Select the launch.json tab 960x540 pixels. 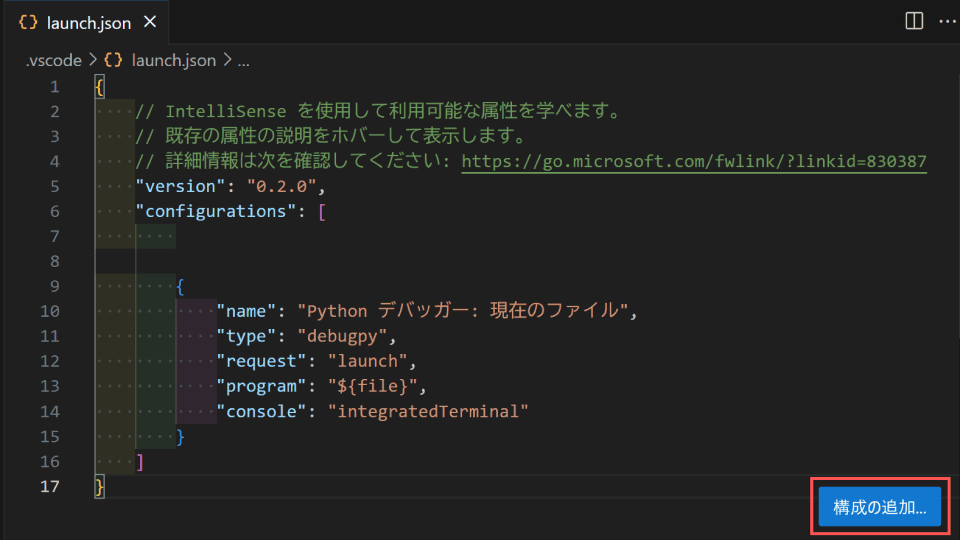(x=86, y=22)
